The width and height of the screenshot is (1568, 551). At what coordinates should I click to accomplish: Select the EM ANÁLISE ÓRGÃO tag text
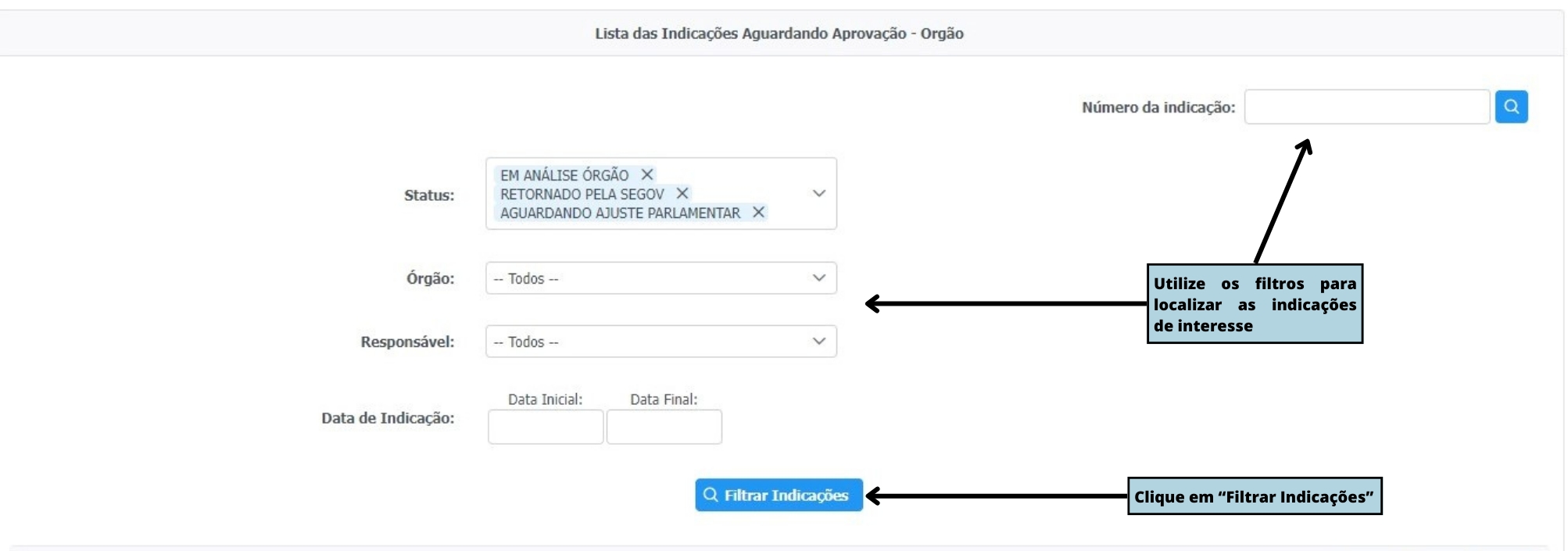[564, 175]
